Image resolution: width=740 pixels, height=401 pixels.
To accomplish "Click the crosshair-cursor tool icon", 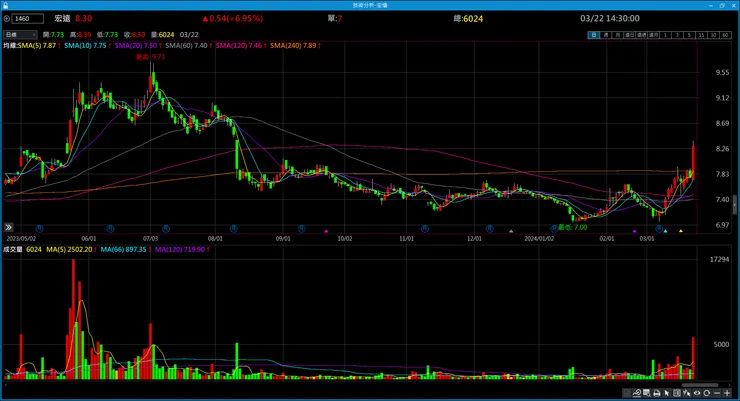I will (x=687, y=393).
